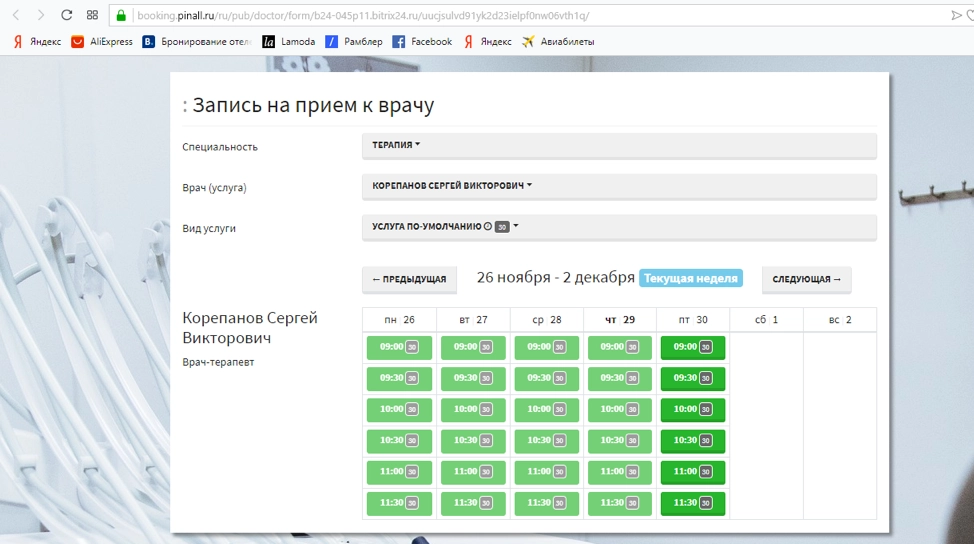The width and height of the screenshot is (974, 544).
Task: Open the Facebook bookmark
Action: (422, 42)
